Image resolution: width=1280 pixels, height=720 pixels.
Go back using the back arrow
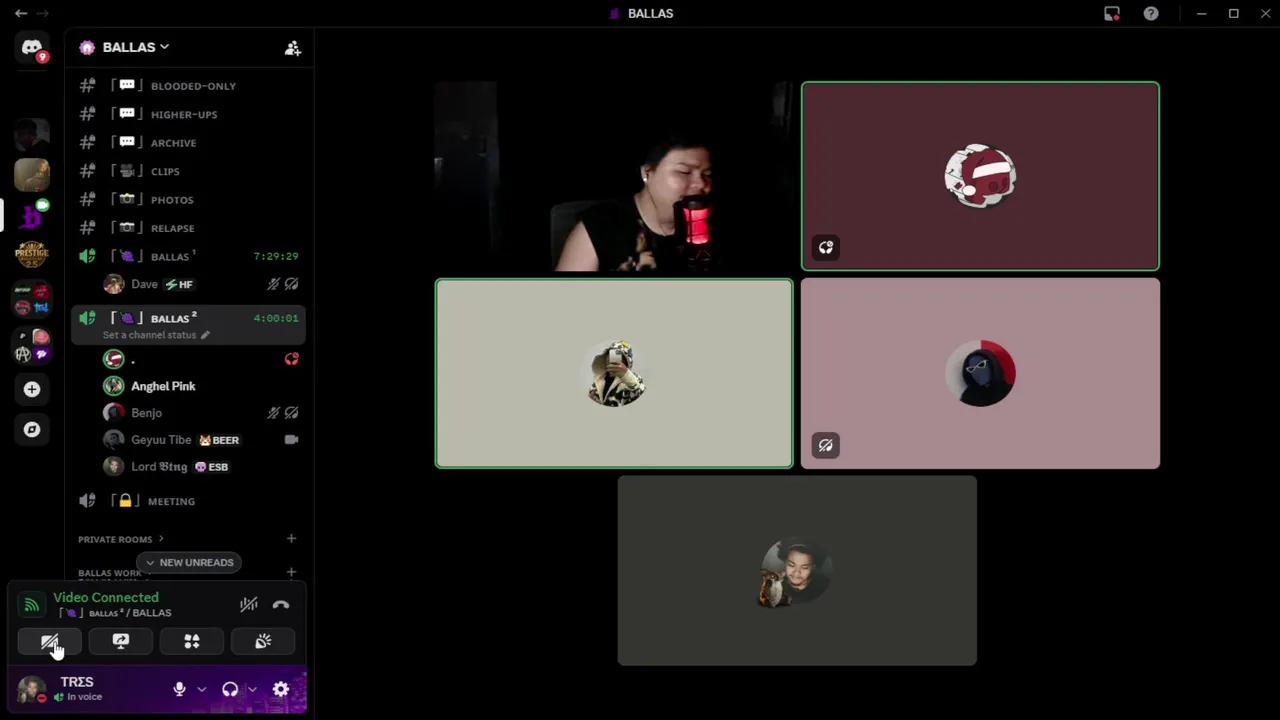point(20,13)
